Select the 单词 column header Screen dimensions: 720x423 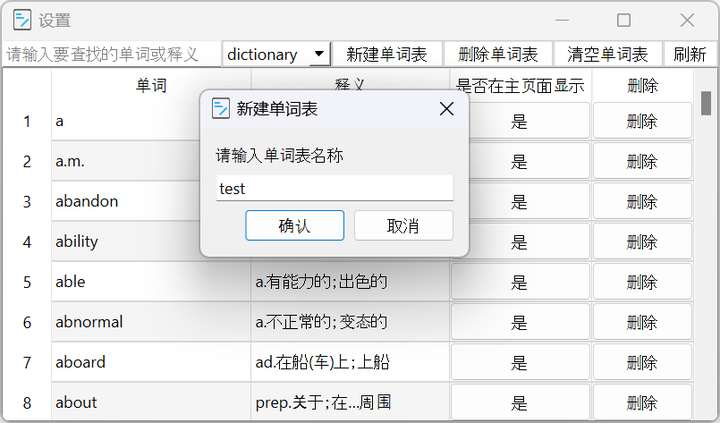(x=151, y=86)
